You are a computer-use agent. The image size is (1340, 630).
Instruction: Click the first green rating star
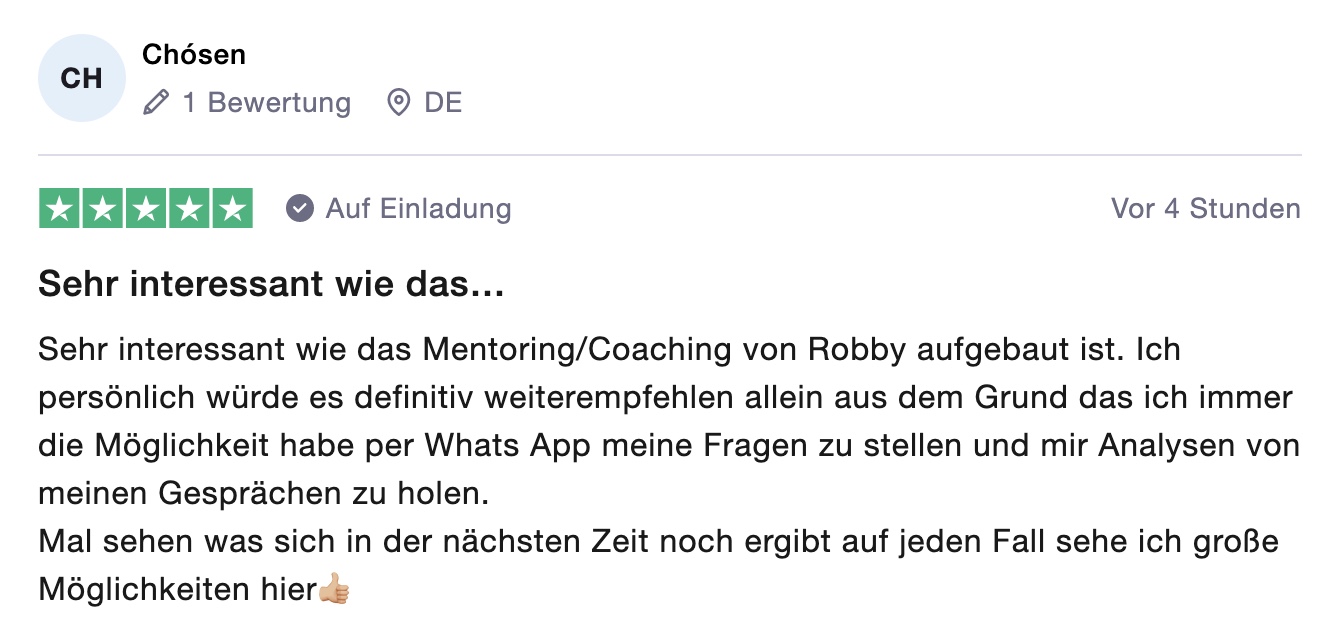point(60,208)
